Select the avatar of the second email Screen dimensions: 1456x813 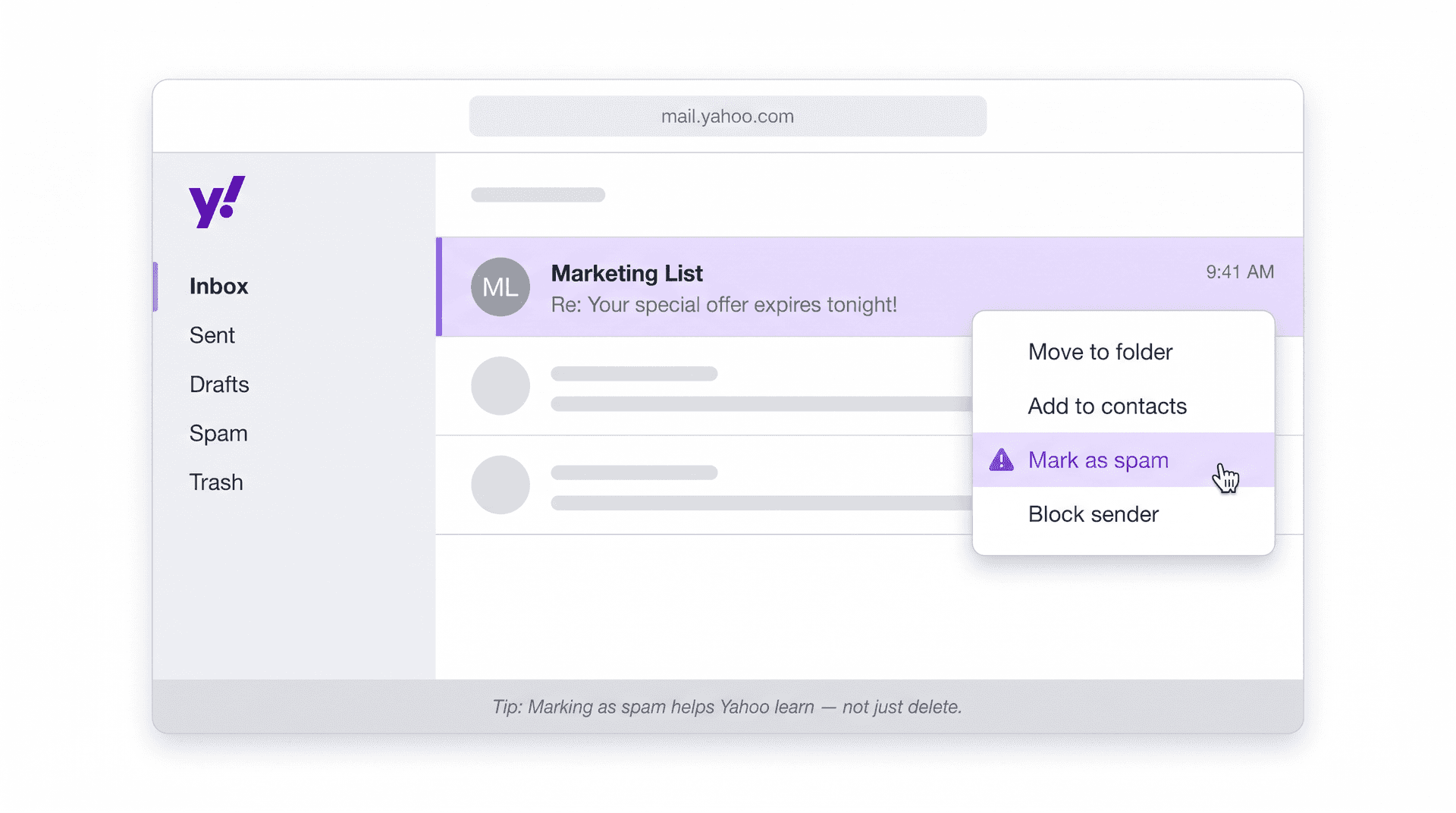click(500, 385)
